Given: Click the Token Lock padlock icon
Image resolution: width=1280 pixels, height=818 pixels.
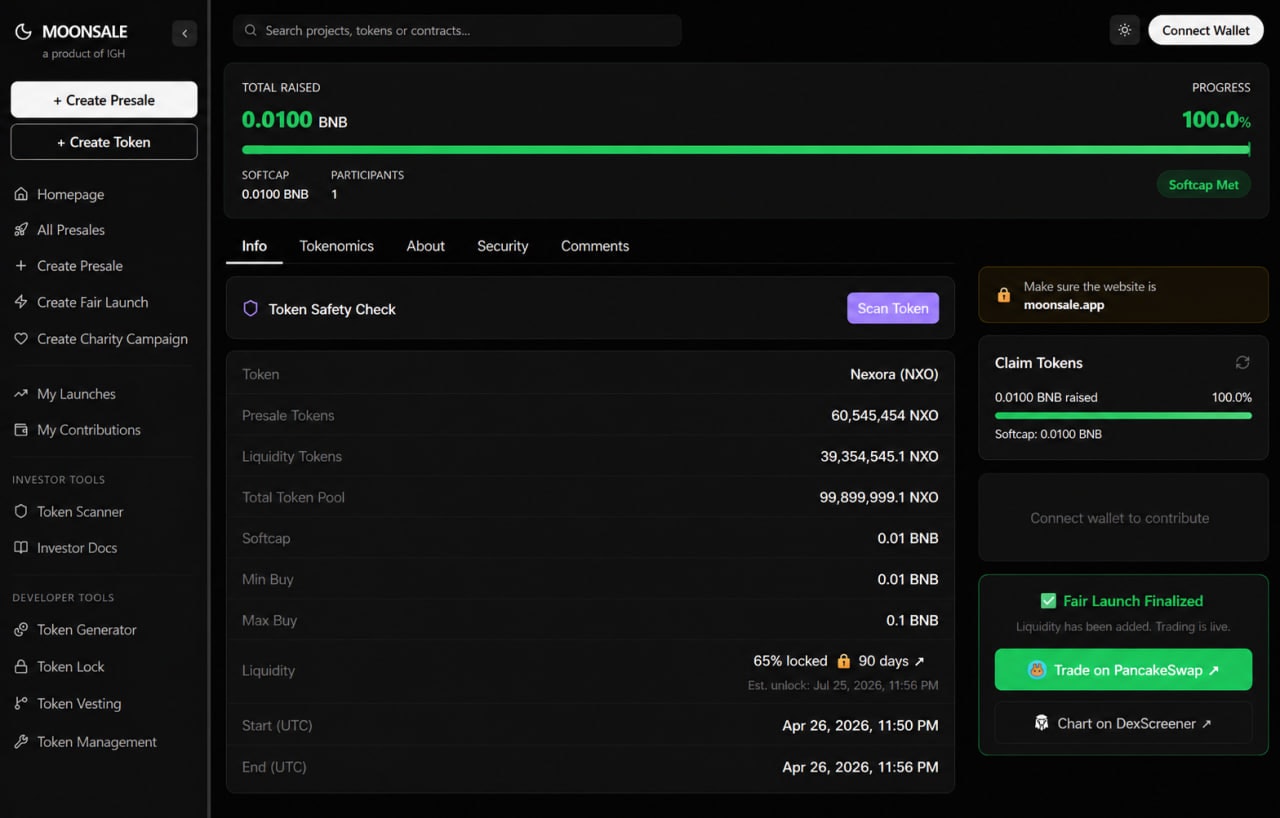Looking at the screenshot, I should [x=21, y=666].
